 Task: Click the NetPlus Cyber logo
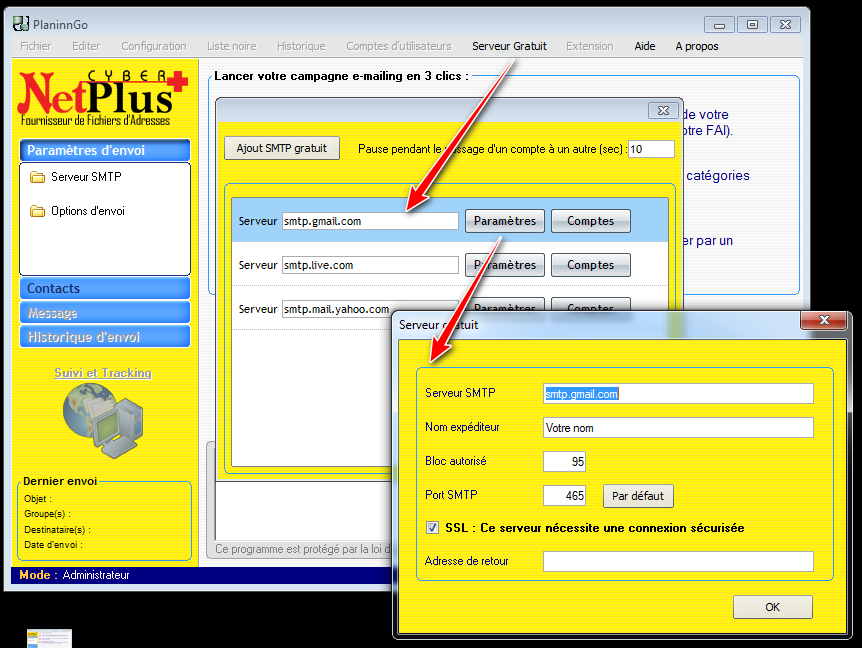(103, 97)
